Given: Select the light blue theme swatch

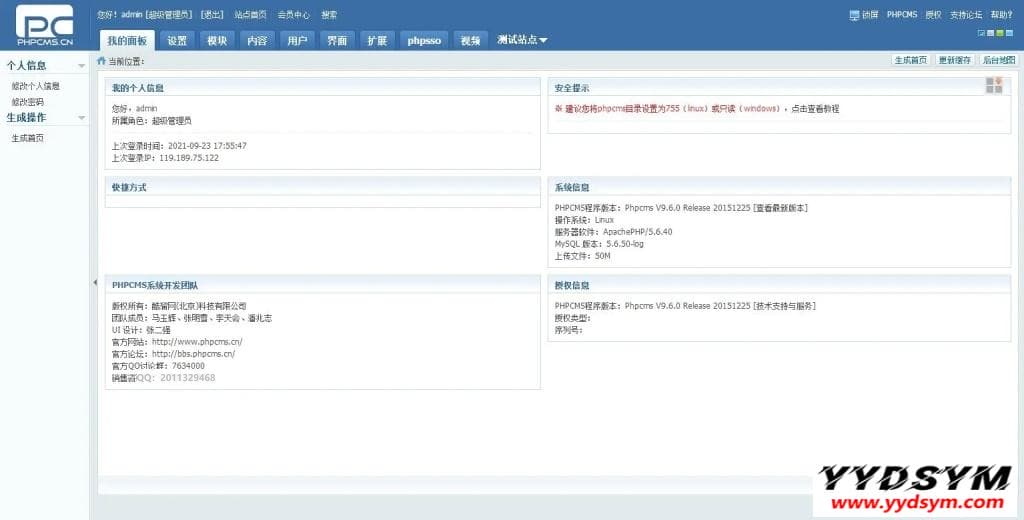Looking at the screenshot, I should (x=1010, y=33).
